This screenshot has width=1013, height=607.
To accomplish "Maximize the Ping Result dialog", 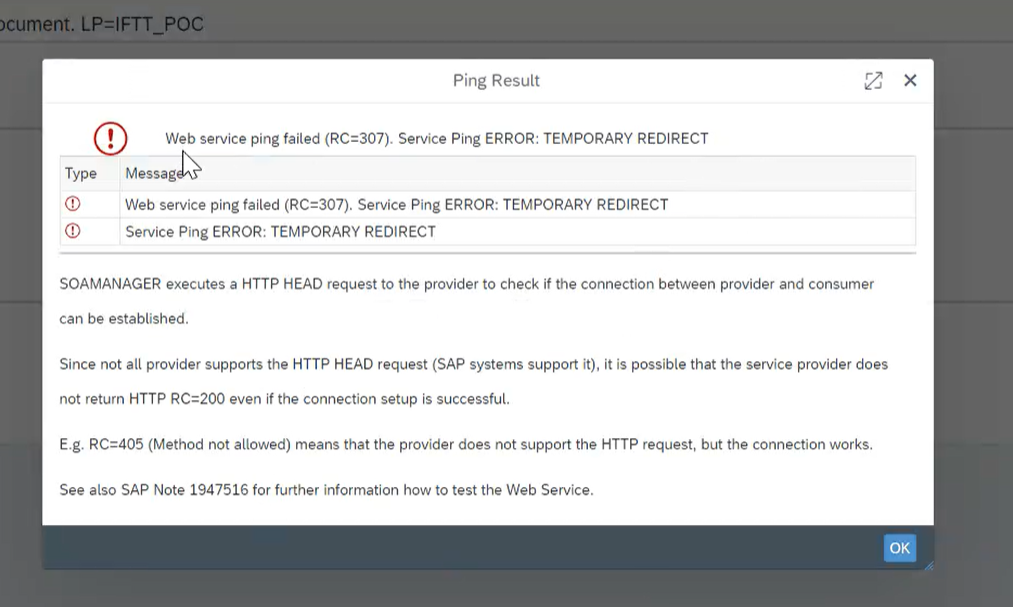I will [873, 81].
